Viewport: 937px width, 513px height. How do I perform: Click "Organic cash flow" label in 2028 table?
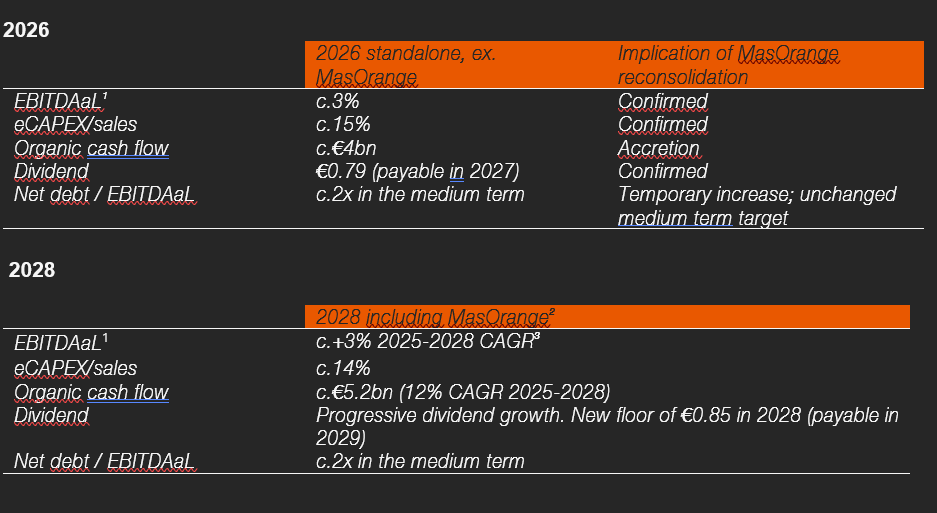(91, 392)
